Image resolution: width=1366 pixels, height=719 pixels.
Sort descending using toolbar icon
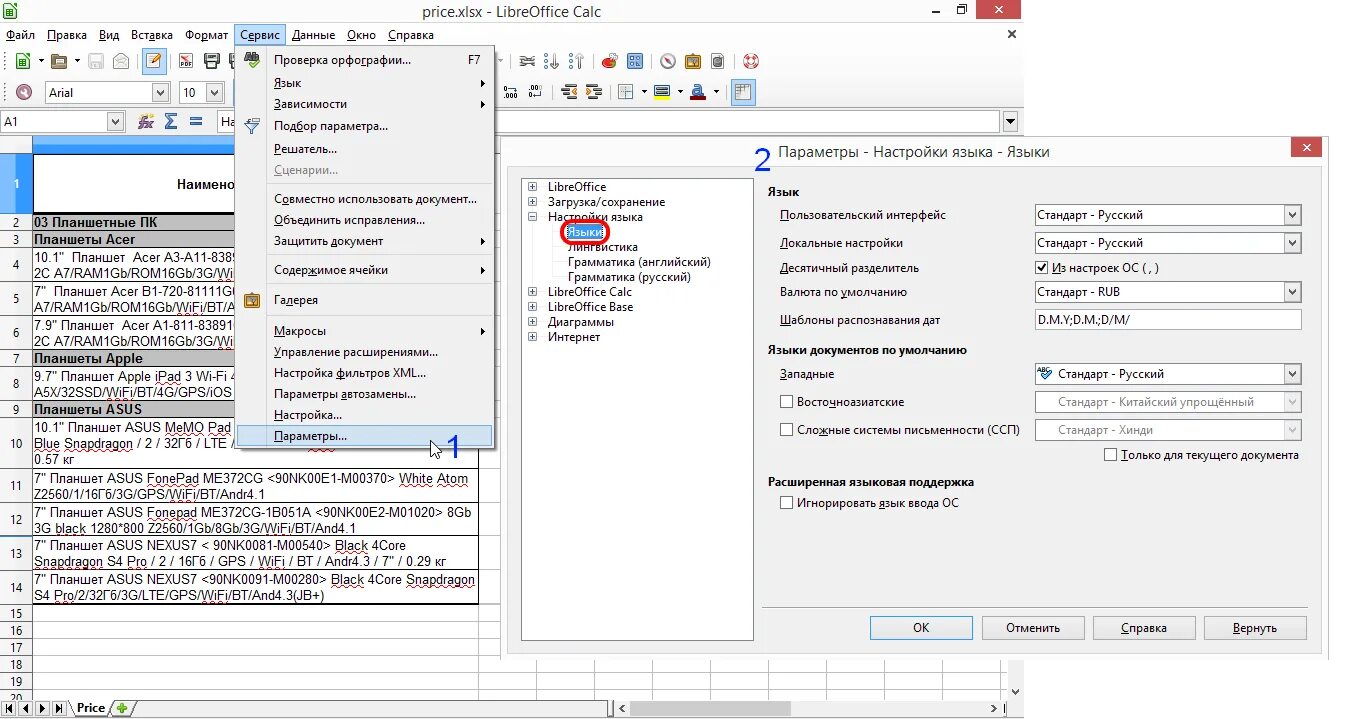pos(576,61)
